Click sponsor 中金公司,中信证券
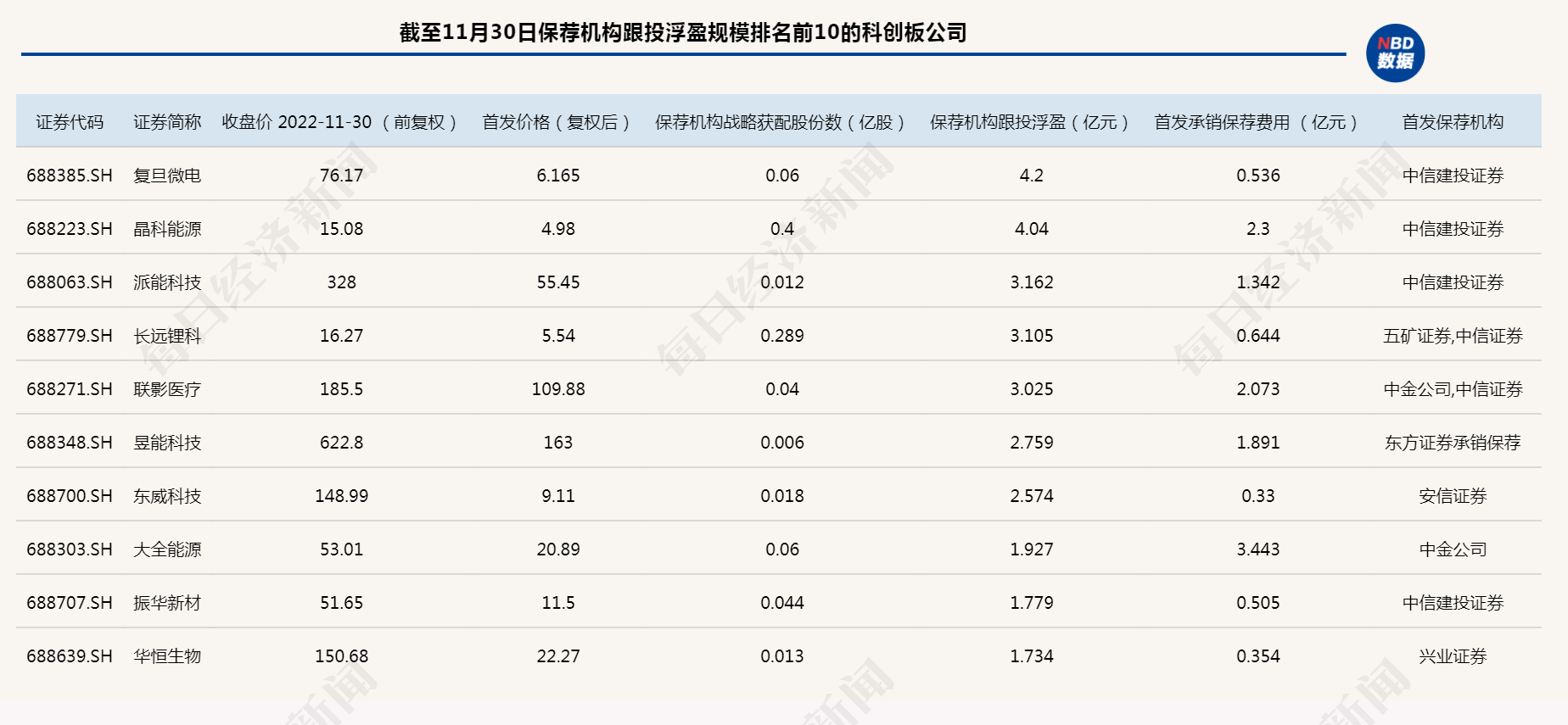Image resolution: width=1568 pixels, height=725 pixels. [x=1453, y=389]
